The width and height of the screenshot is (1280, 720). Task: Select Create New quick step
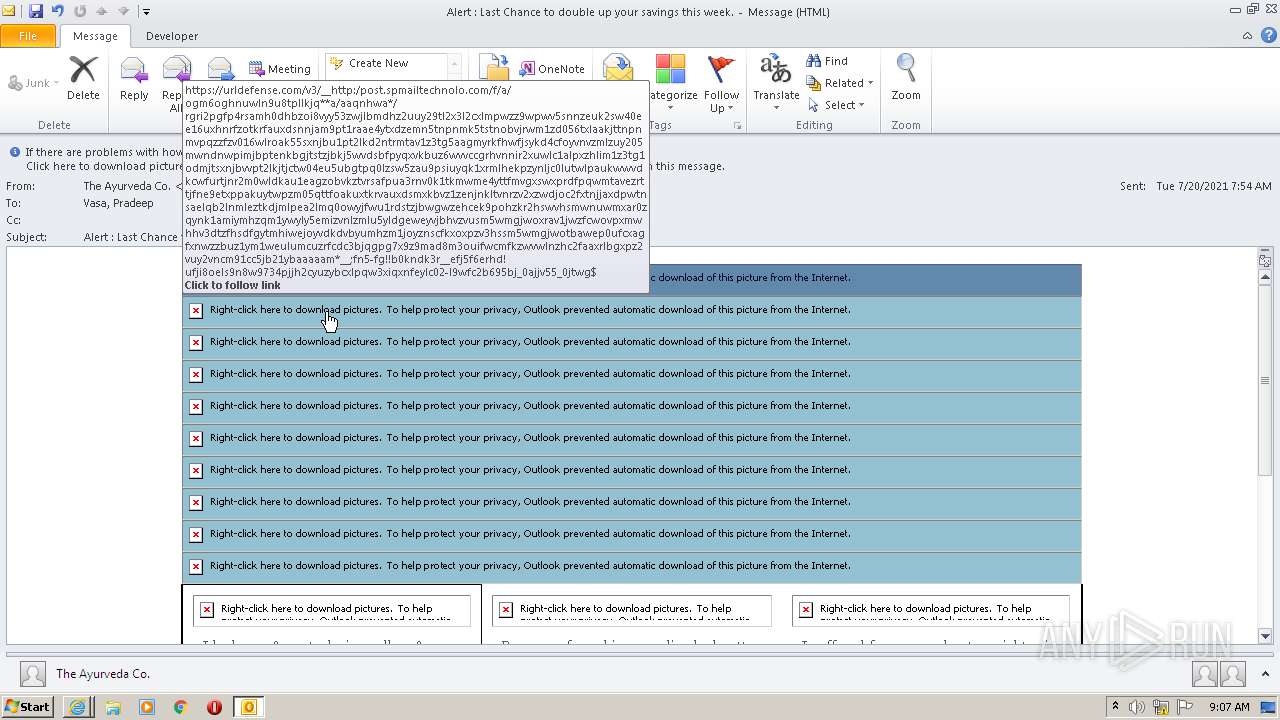pyautogui.click(x=379, y=63)
